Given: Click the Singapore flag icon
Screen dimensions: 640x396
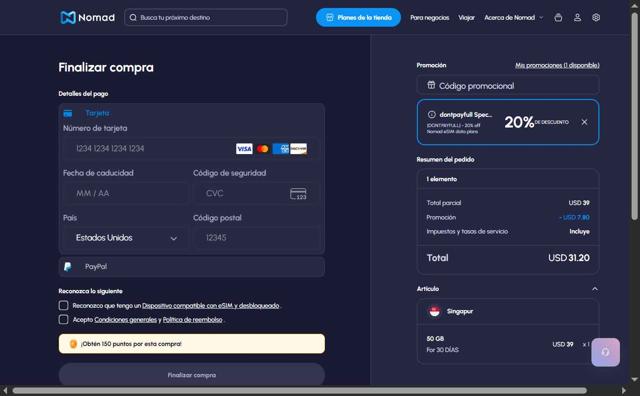Looking at the screenshot, I should click(434, 311).
